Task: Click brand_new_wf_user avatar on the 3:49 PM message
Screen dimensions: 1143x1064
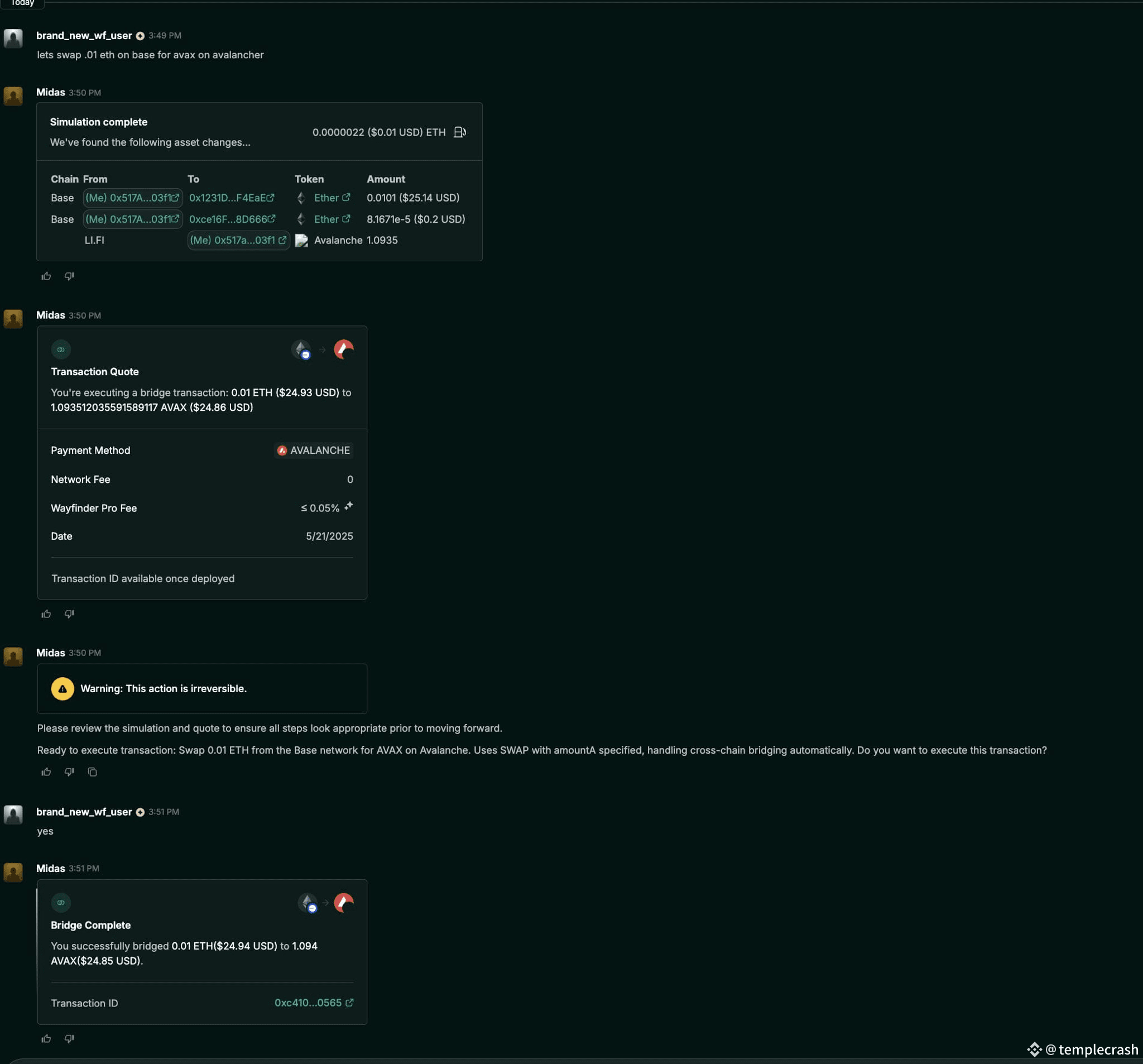Action: (13, 39)
